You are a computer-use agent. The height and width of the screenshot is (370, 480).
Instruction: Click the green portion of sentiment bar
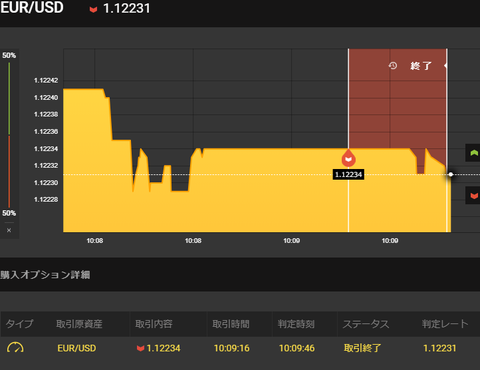click(x=9, y=99)
